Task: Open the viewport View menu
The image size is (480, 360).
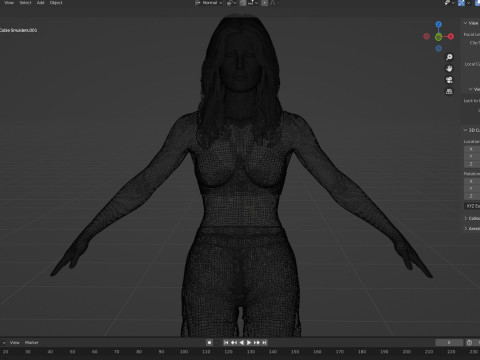Action: [x=9, y=3]
